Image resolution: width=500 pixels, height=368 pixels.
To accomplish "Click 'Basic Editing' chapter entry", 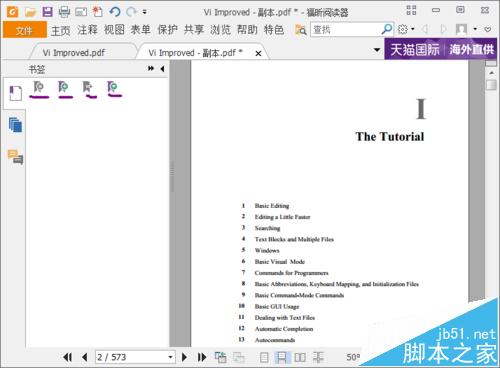I will pyautogui.click(x=272, y=206).
